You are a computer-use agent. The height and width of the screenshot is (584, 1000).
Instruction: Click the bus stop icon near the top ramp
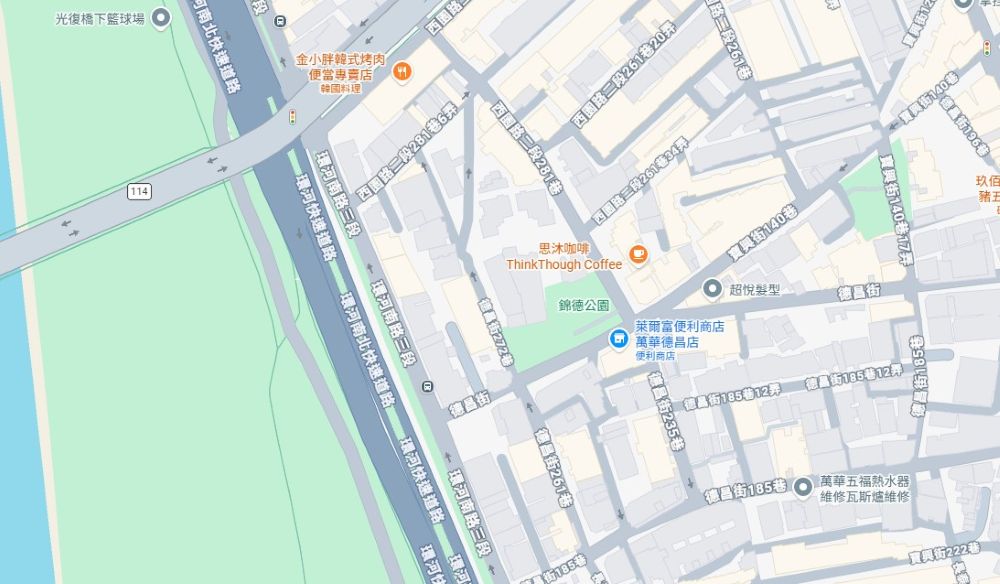(x=280, y=21)
